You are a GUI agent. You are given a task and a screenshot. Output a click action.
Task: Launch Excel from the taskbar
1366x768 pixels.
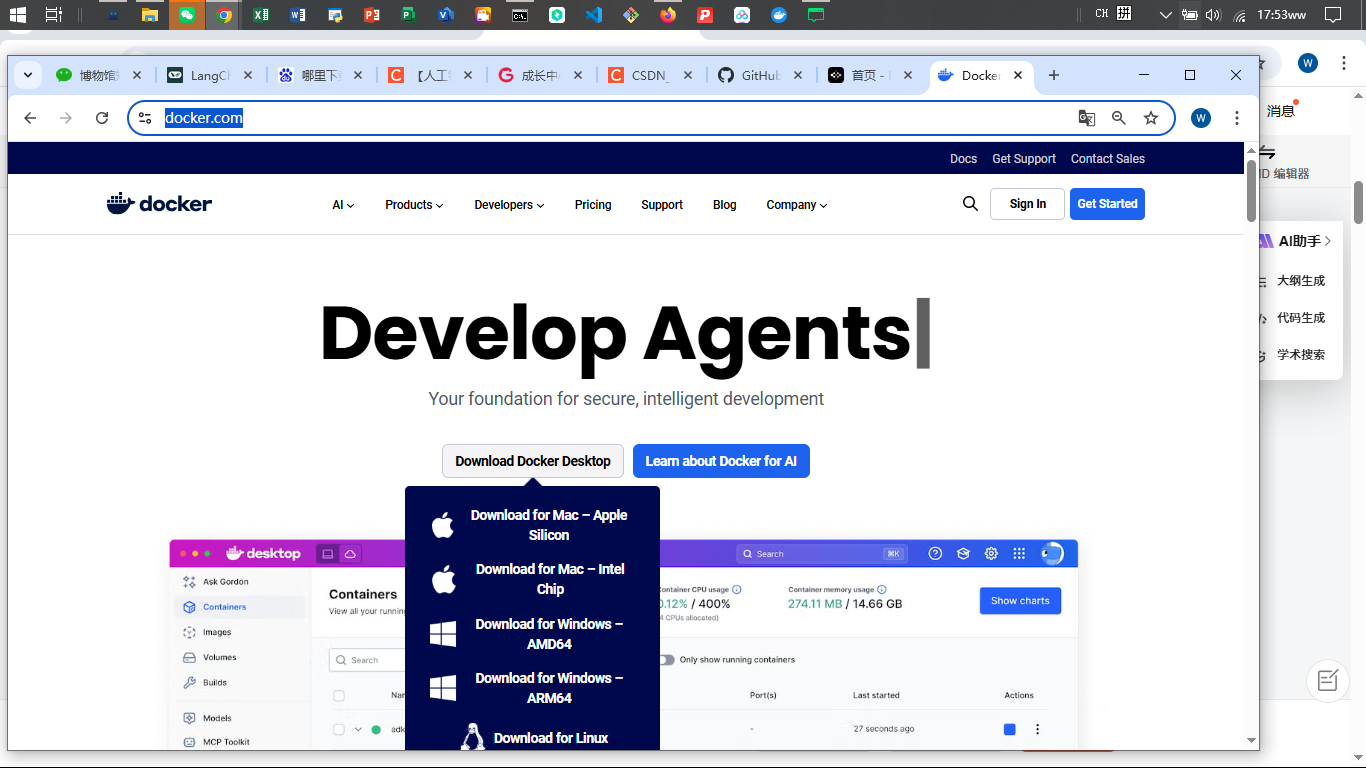261,15
